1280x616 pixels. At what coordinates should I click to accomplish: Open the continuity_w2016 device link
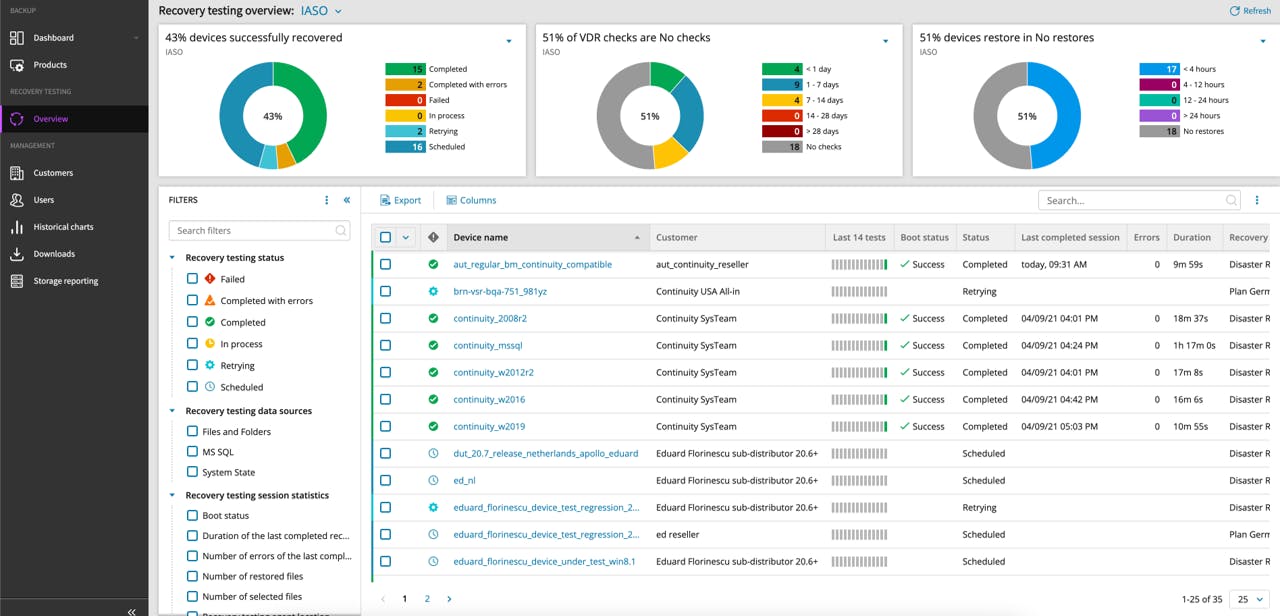tap(489, 400)
